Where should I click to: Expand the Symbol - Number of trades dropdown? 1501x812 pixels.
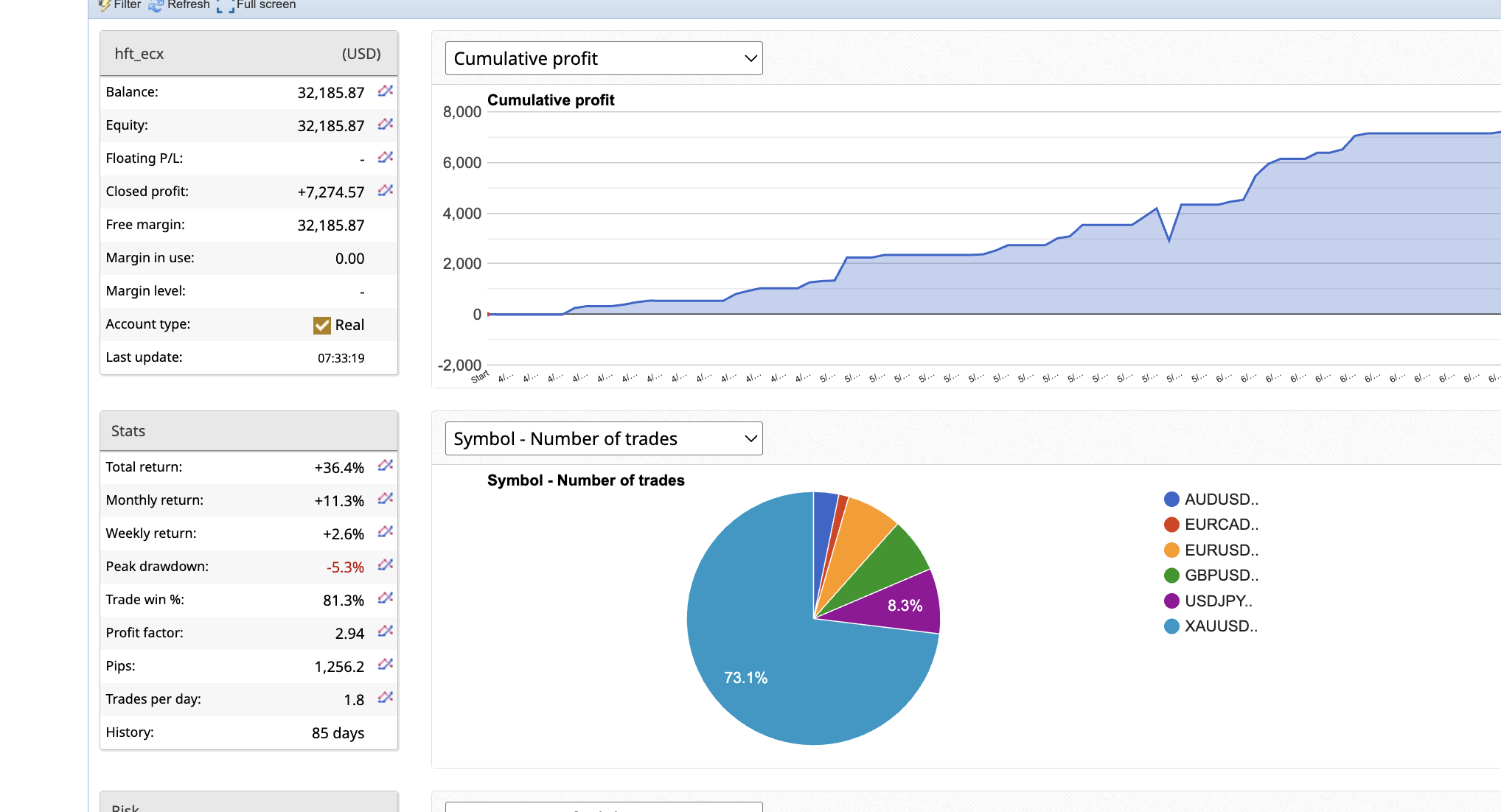[x=603, y=438]
